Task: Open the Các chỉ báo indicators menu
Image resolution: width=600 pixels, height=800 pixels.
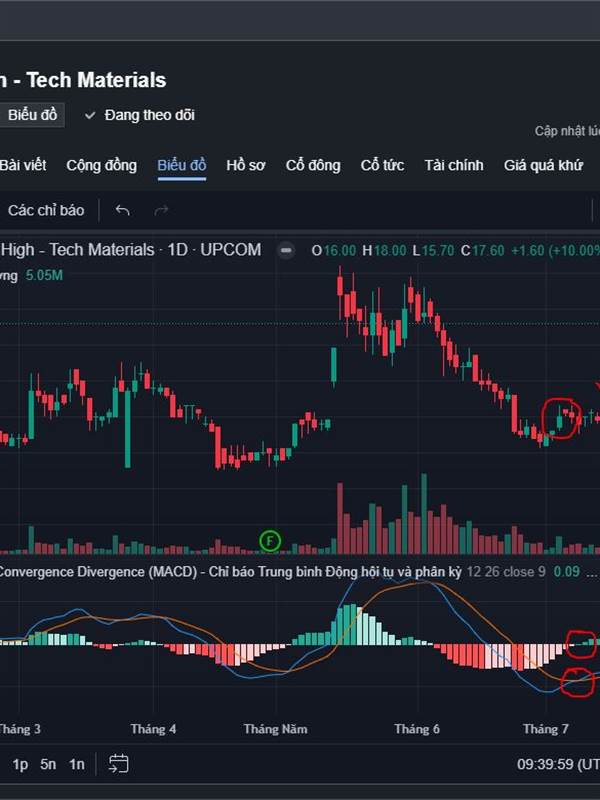Action: (x=46, y=210)
